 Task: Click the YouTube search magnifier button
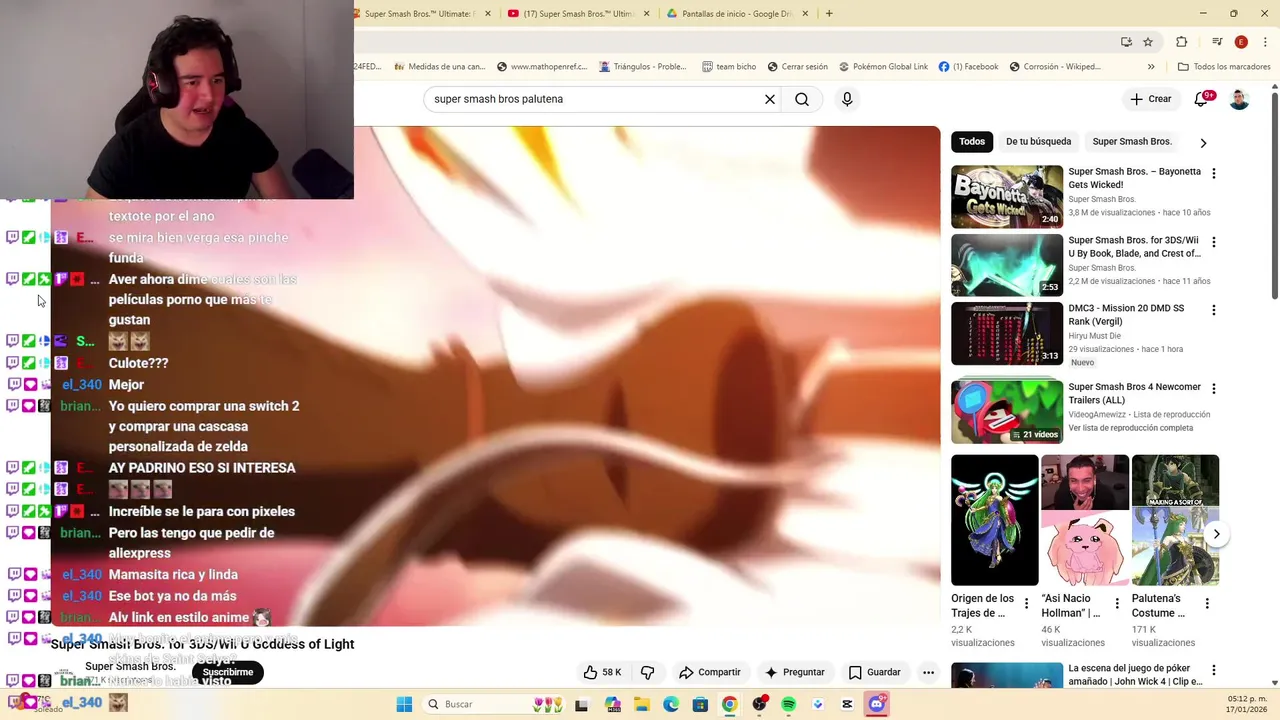pos(802,99)
